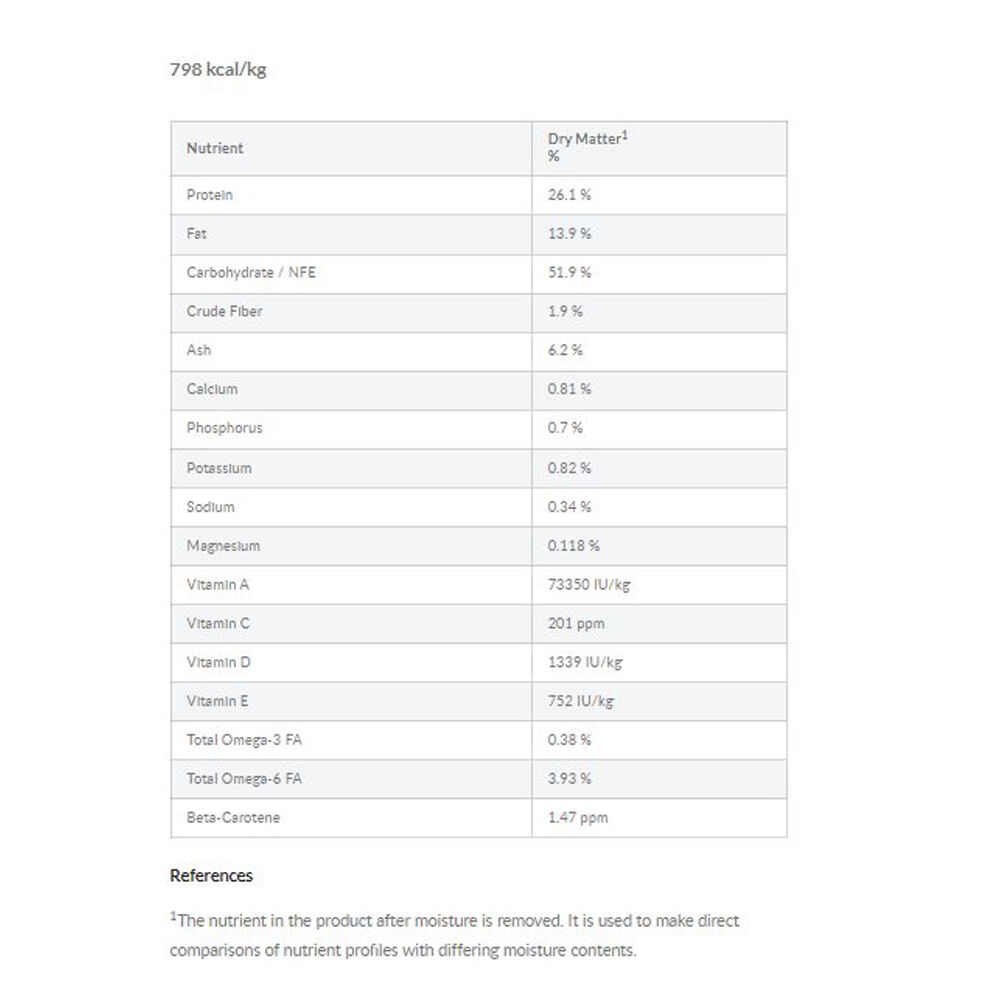
Task: Click the Magnesium row label
Action: pyautogui.click(x=223, y=546)
